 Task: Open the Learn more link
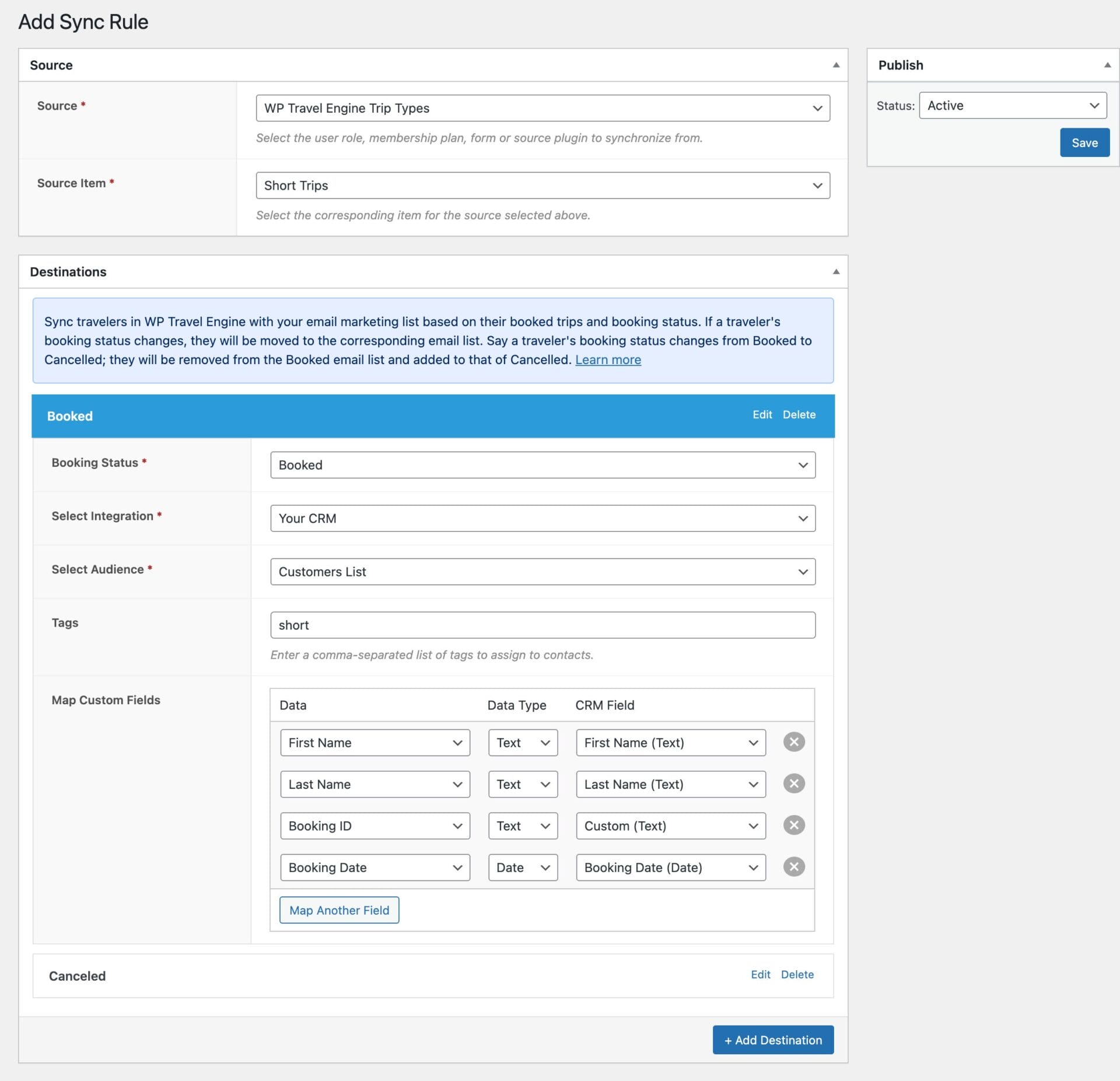coord(608,360)
